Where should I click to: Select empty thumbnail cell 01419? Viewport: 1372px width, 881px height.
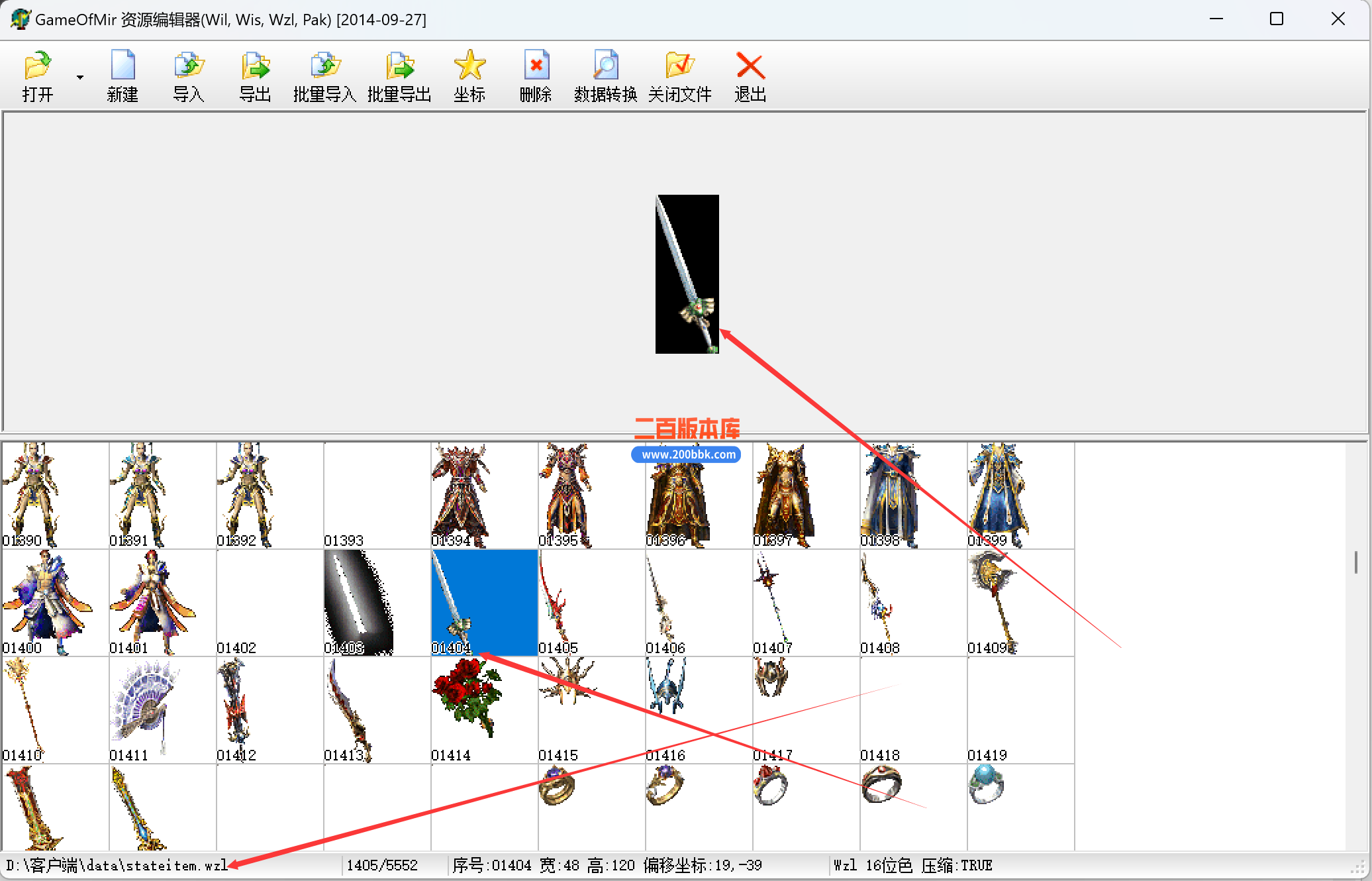click(1021, 710)
